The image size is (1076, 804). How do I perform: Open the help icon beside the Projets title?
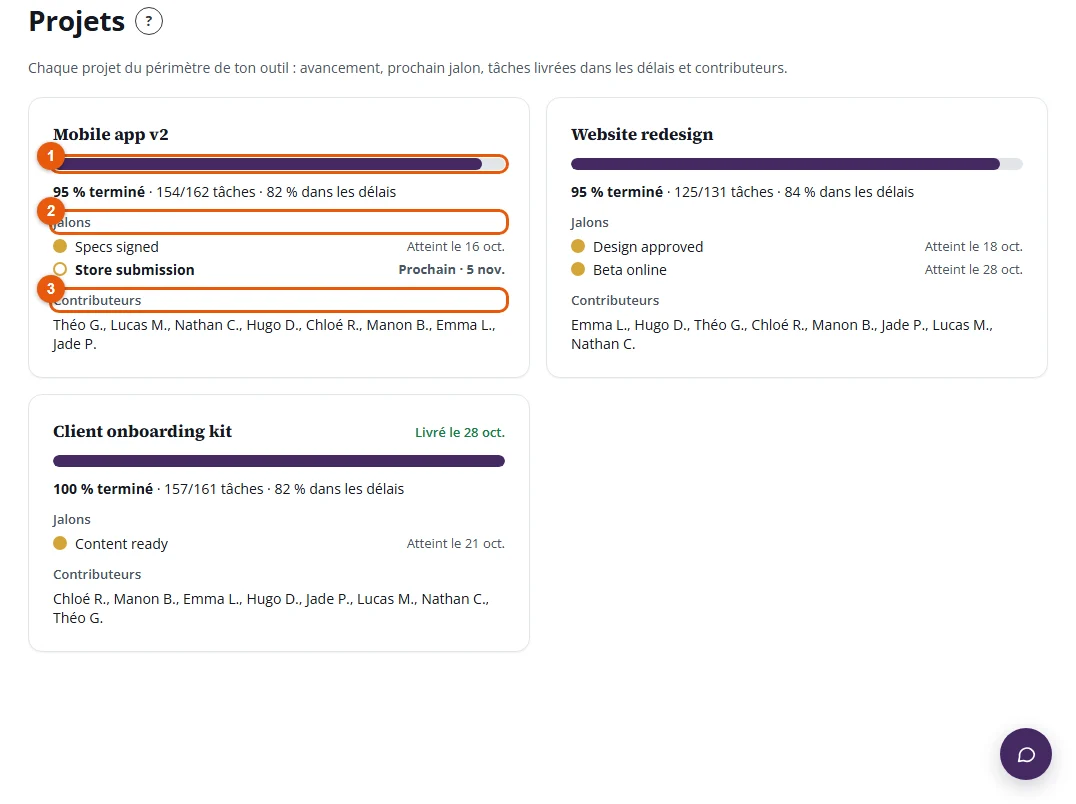[x=149, y=21]
